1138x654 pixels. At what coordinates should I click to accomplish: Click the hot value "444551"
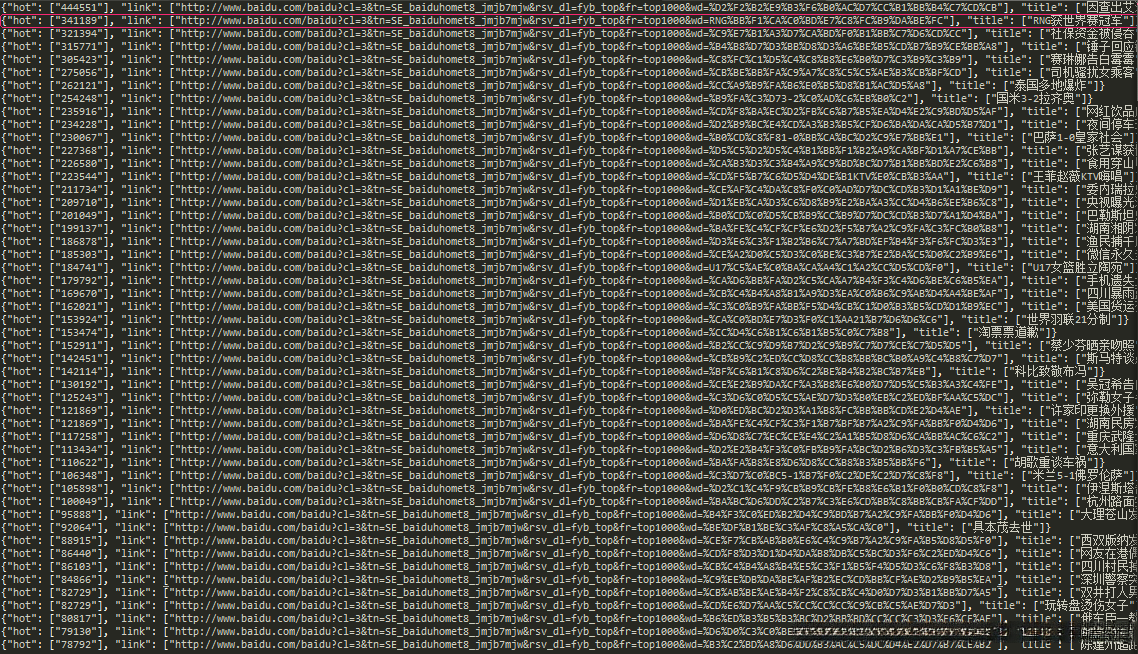[80, 7]
